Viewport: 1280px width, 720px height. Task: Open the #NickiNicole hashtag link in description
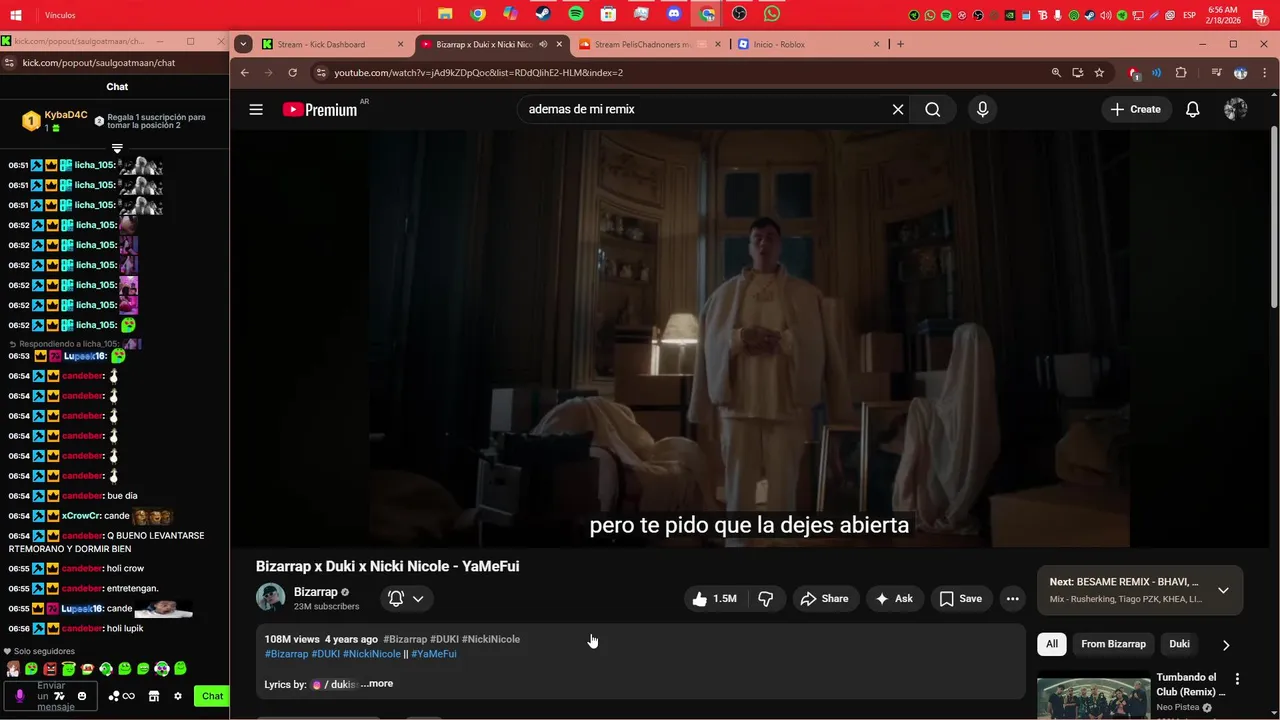(x=371, y=654)
